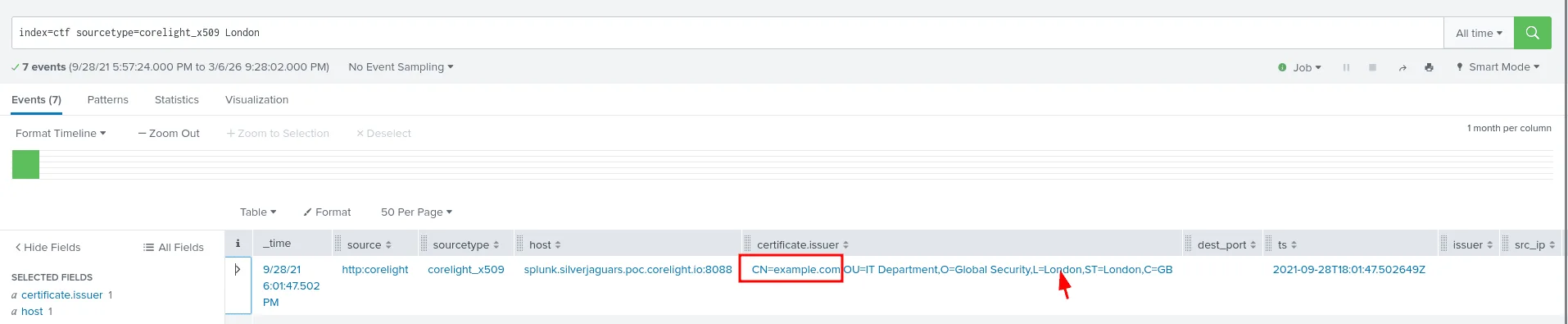Switch to the Events (7) tab
The image size is (1568, 324).
[36, 100]
